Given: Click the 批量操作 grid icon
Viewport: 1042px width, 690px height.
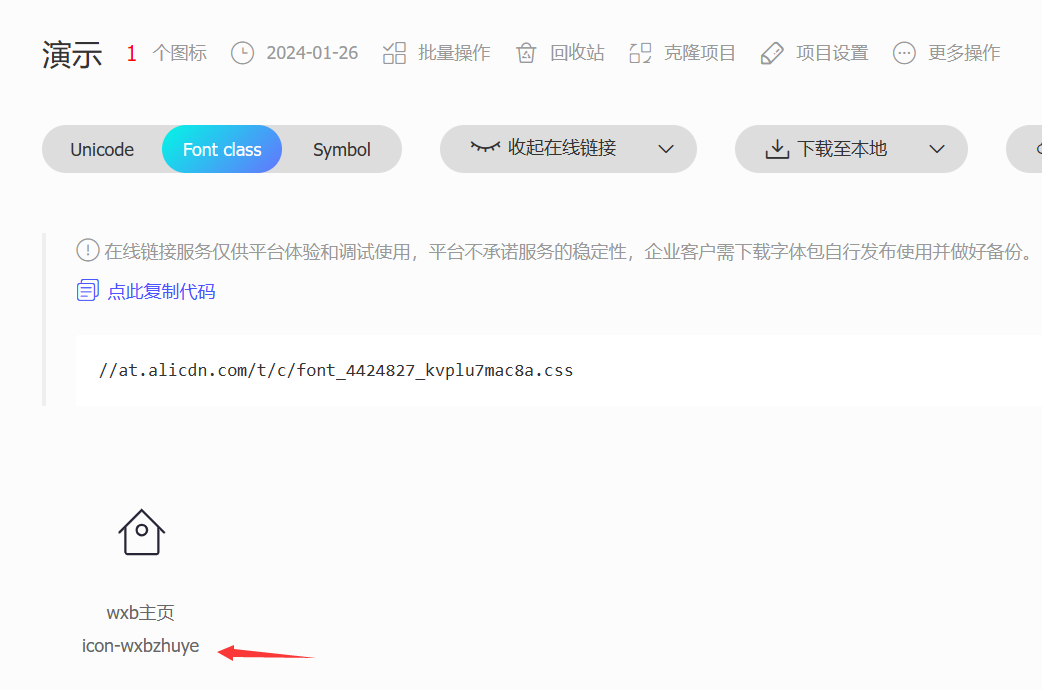Looking at the screenshot, I should click(395, 53).
